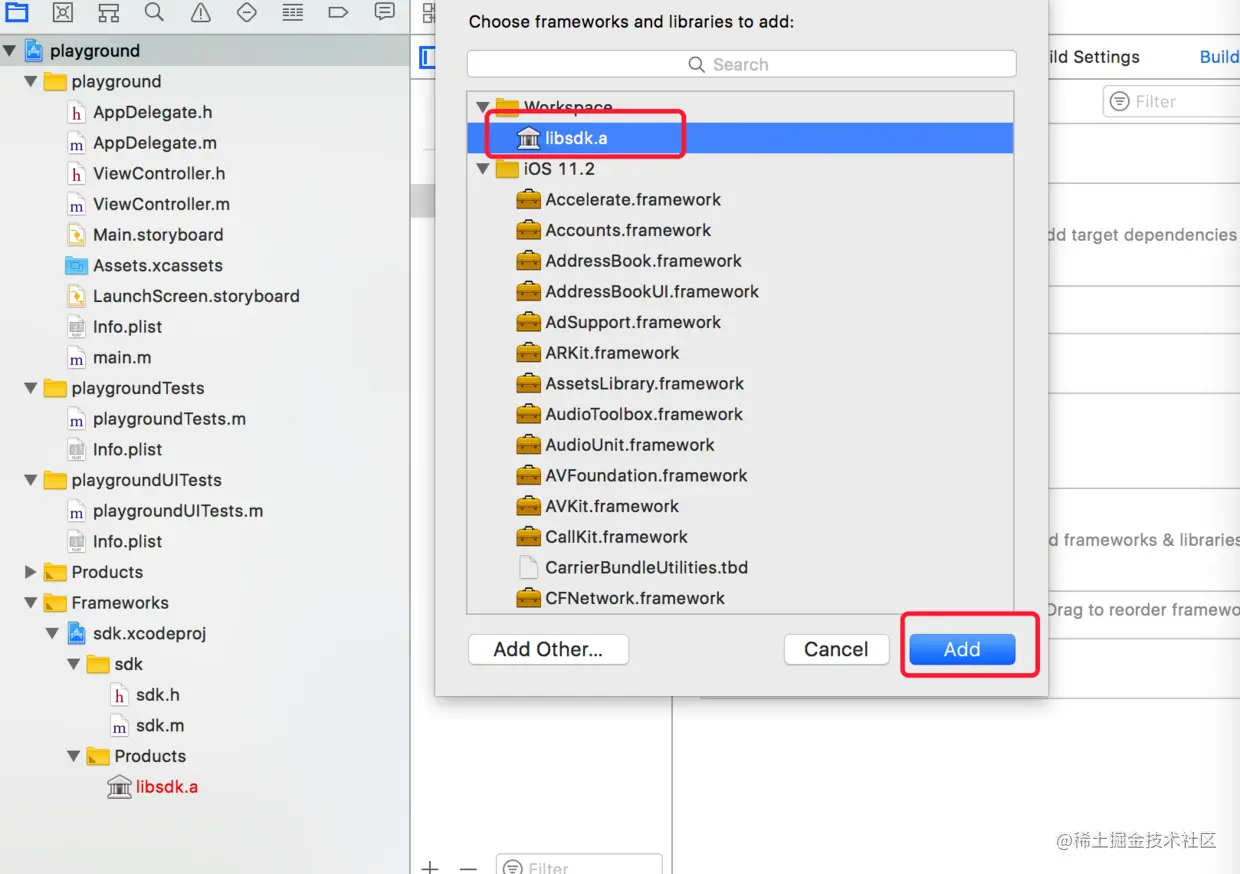The width and height of the screenshot is (1240, 874).
Task: Open sdk.h header file
Action: tap(157, 695)
